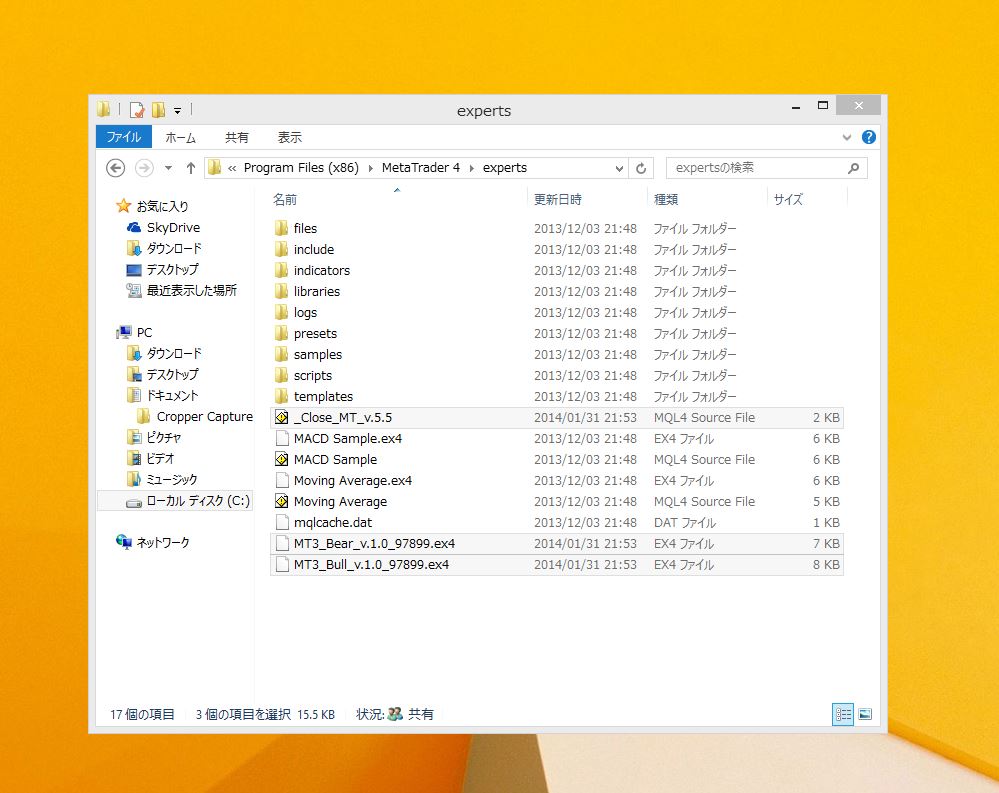Show hidden breadcrumb path with « chevron

[x=232, y=168]
